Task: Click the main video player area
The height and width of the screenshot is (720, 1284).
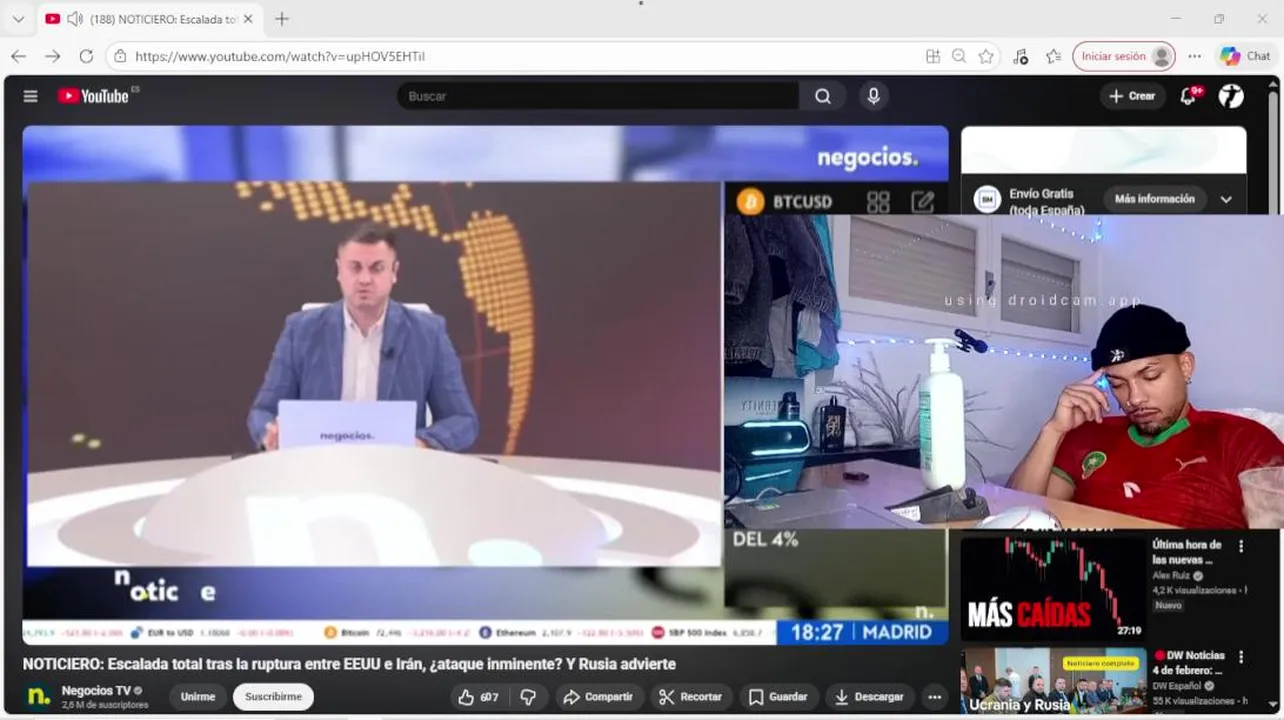Action: (x=485, y=385)
